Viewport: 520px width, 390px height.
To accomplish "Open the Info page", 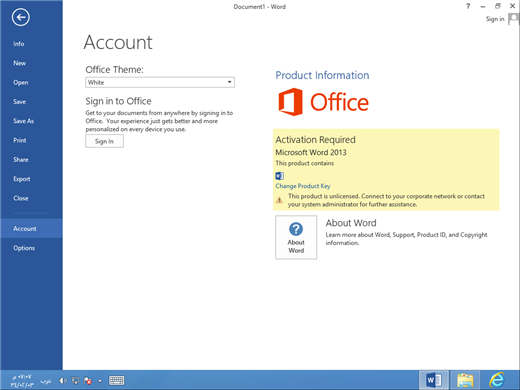I will tap(19, 44).
